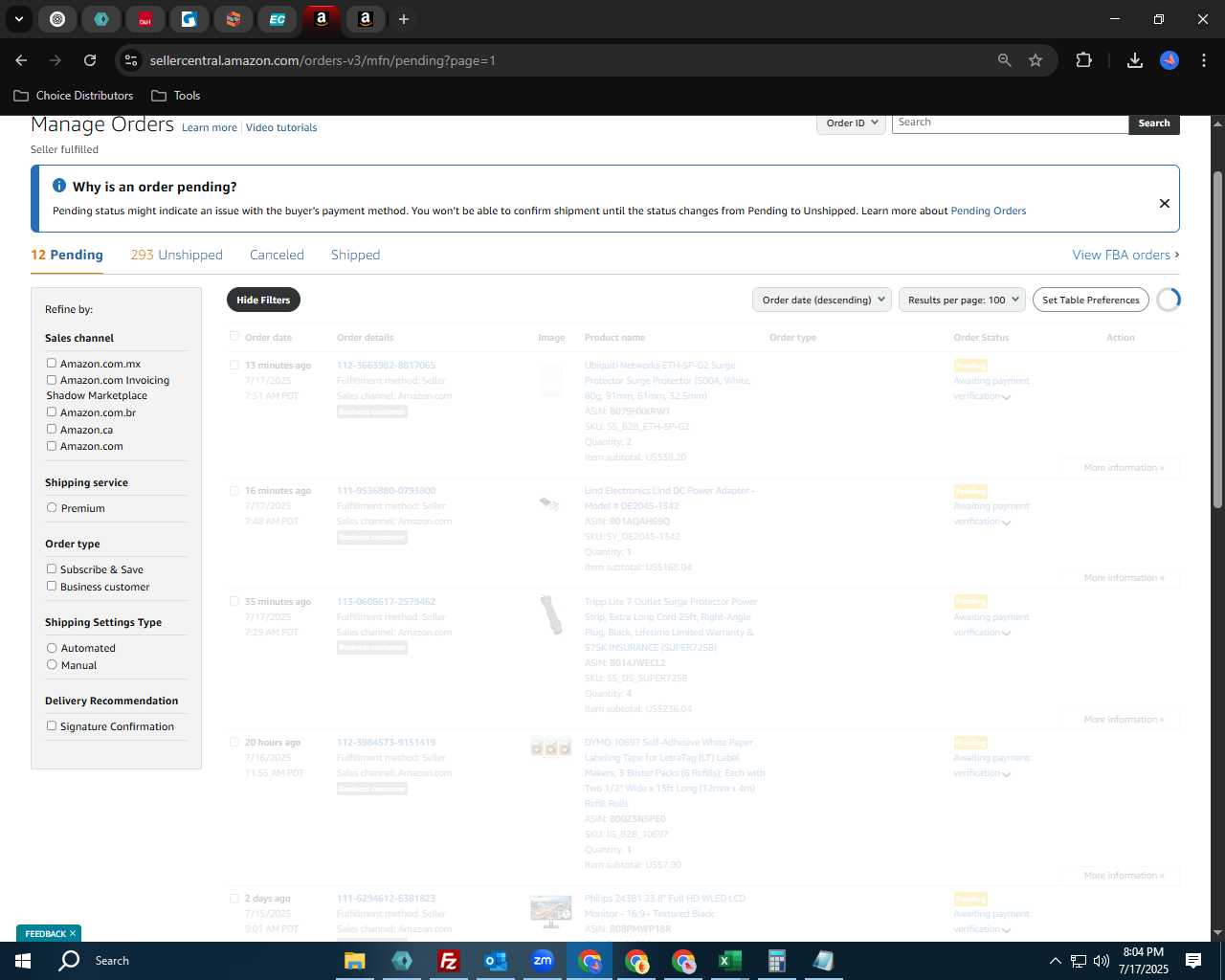This screenshot has width=1225, height=980.
Task: Open the Results per page dropdown
Action: [962, 300]
